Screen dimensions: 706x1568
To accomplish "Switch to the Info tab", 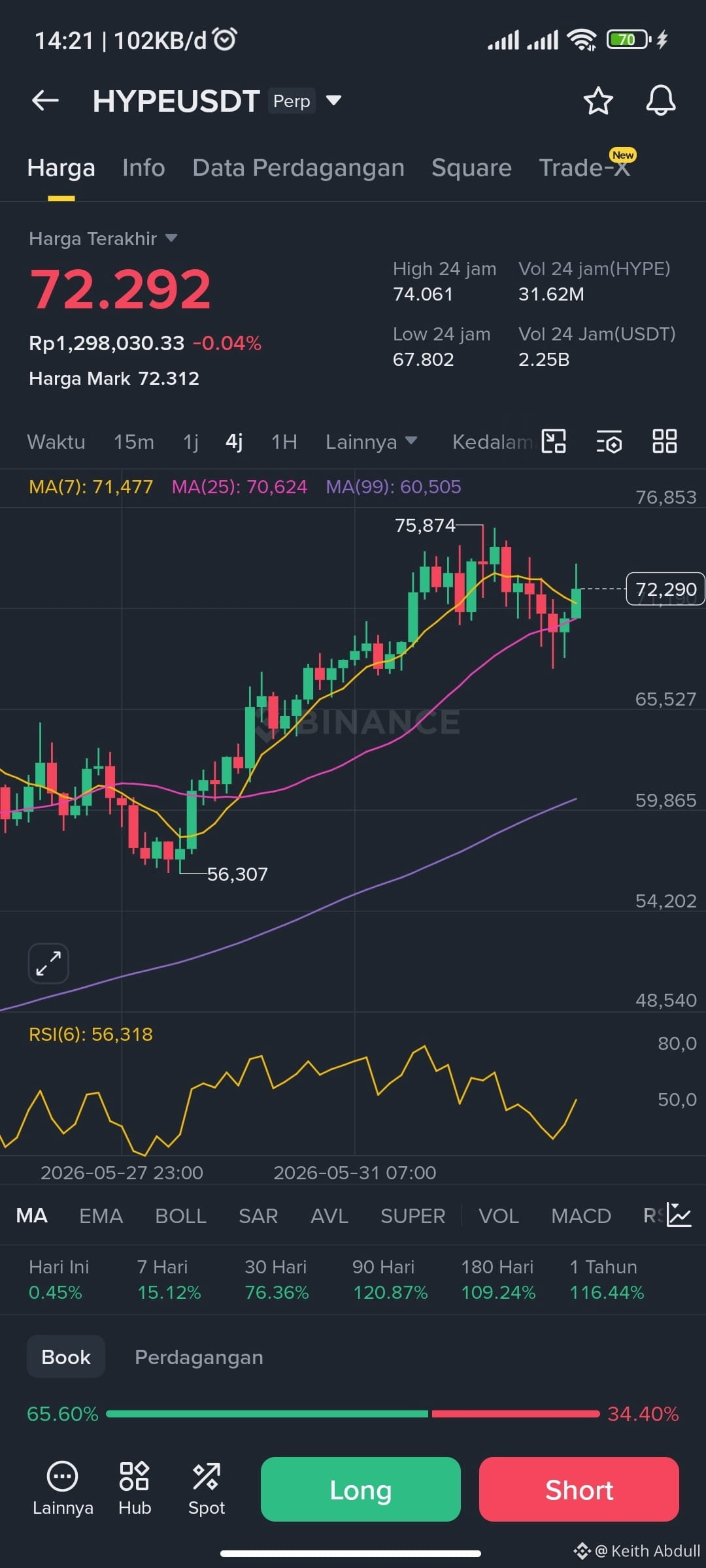I will [x=144, y=168].
